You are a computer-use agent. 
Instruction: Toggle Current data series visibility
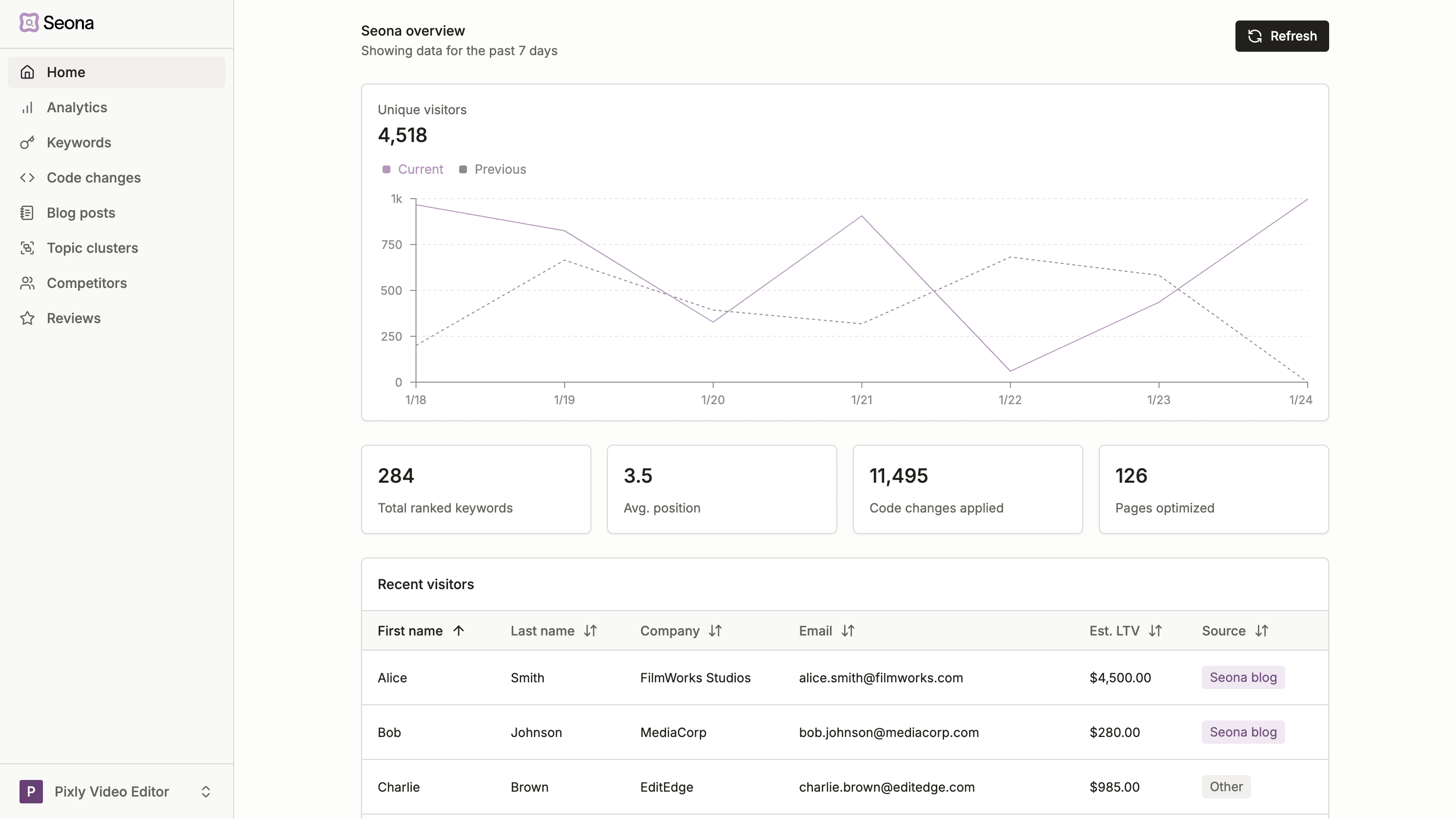[x=411, y=169]
